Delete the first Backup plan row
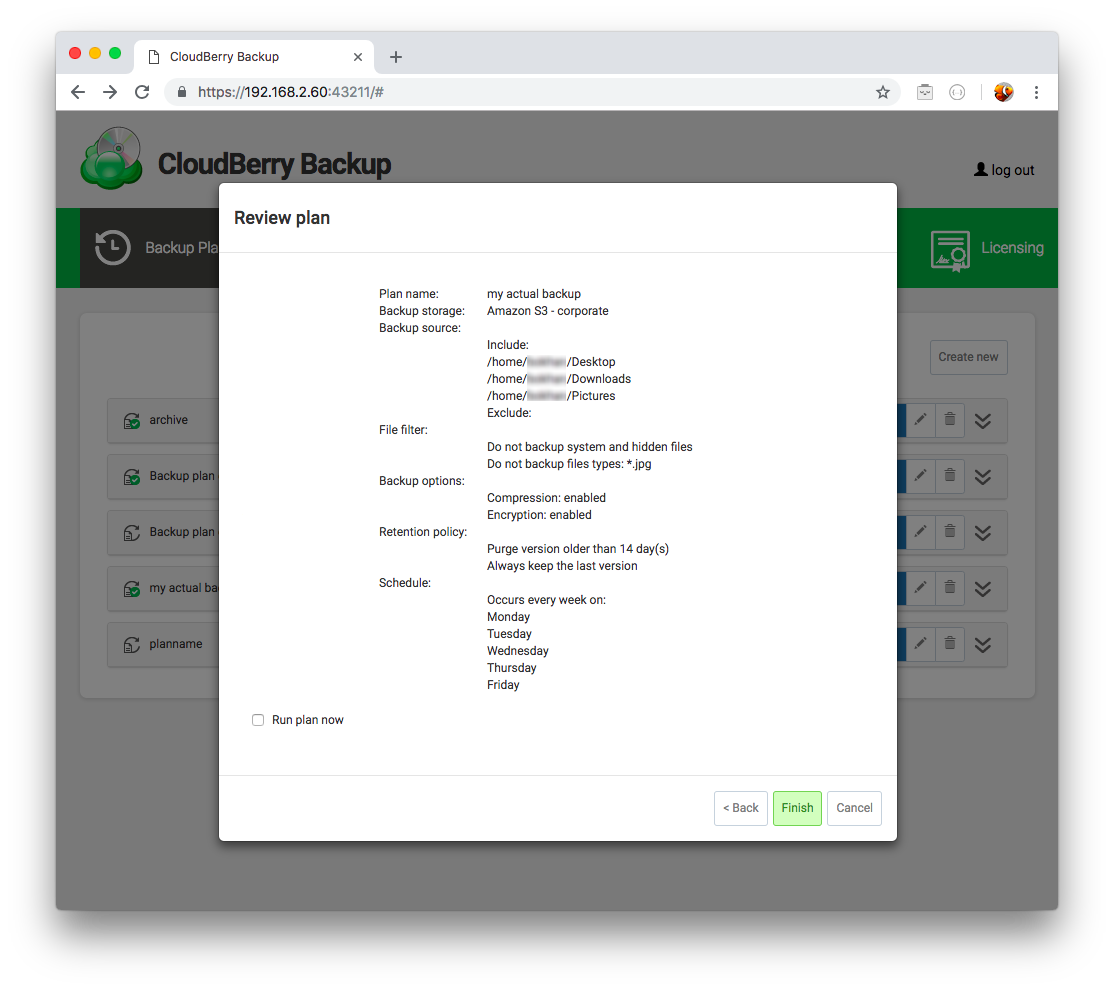This screenshot has height=990, width=1114. (x=950, y=475)
